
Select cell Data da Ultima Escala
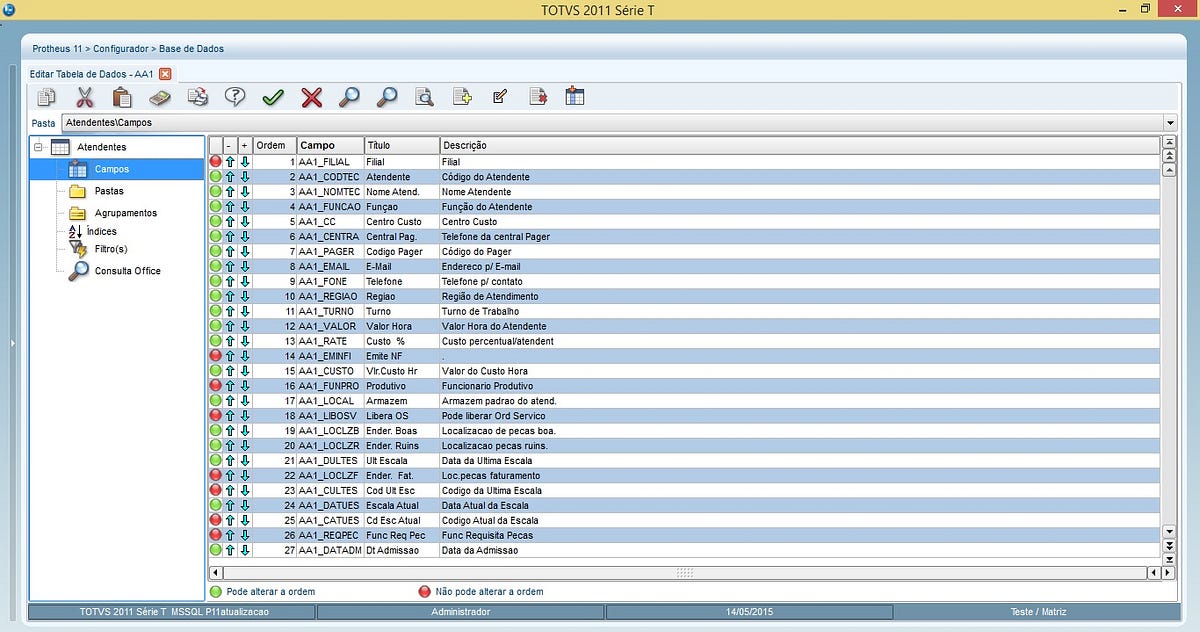pyautogui.click(x=800, y=461)
